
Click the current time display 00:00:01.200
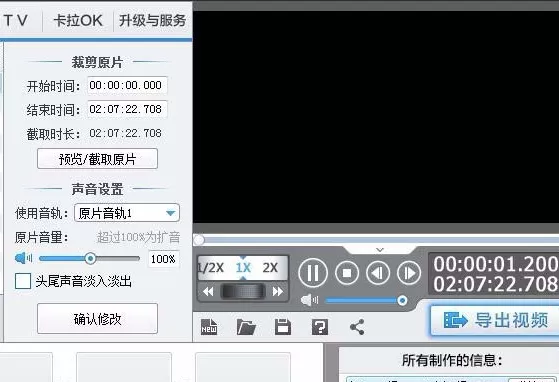pyautogui.click(x=496, y=264)
